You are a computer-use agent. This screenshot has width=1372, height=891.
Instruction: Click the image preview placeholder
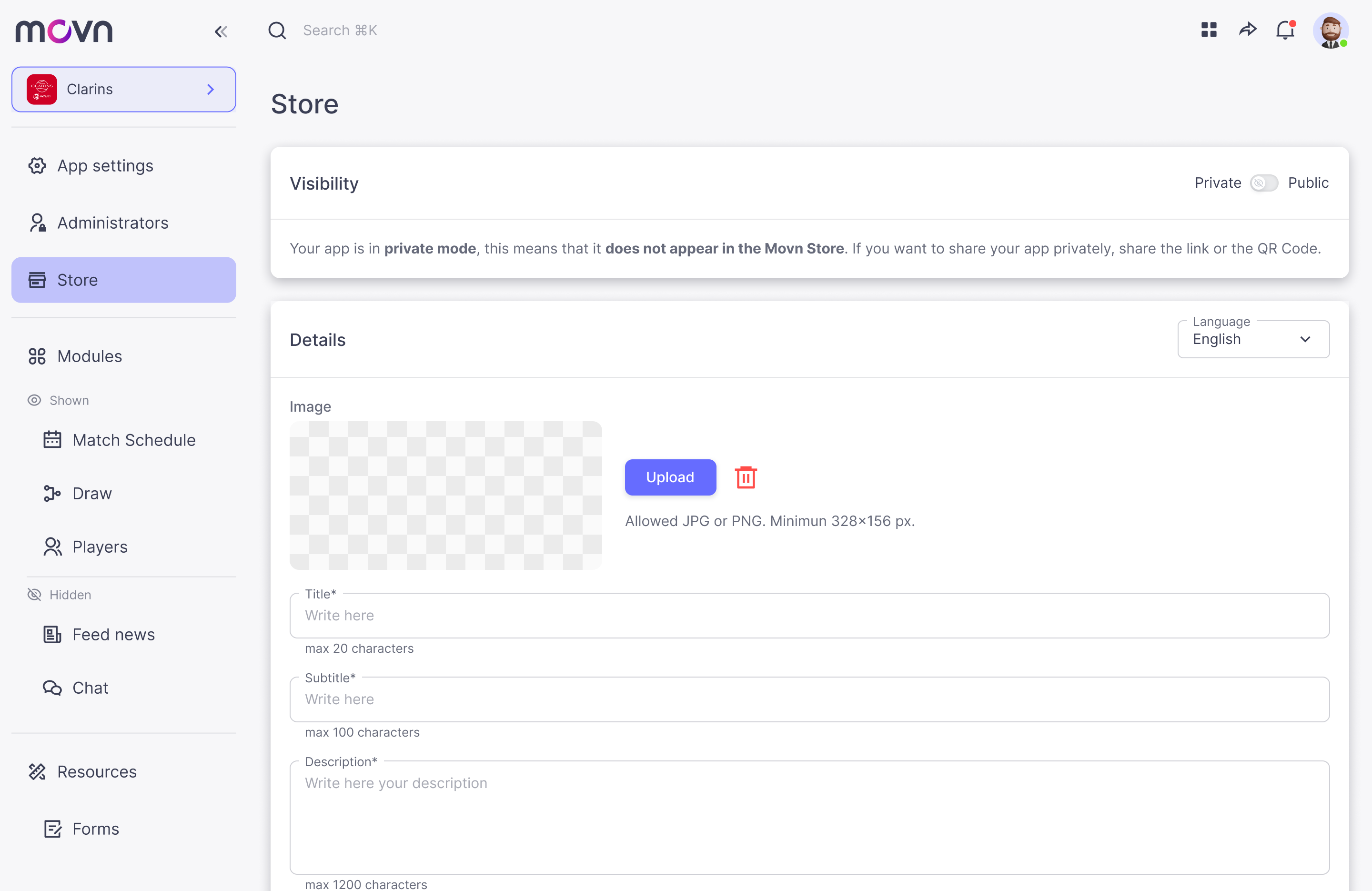[445, 495]
